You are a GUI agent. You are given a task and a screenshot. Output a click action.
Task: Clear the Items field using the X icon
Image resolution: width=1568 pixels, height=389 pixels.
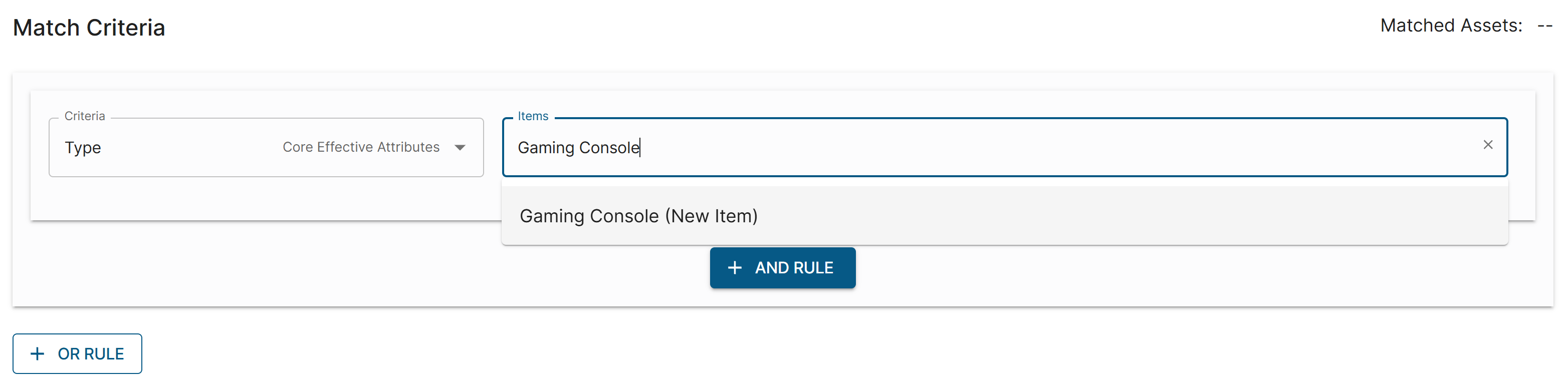(1487, 145)
